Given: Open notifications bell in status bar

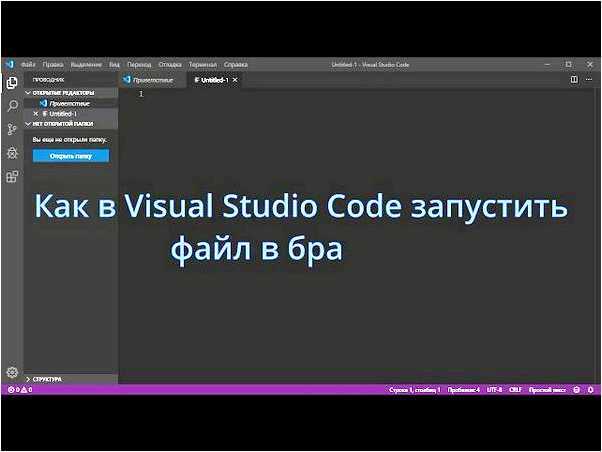Looking at the screenshot, I should click(590, 389).
